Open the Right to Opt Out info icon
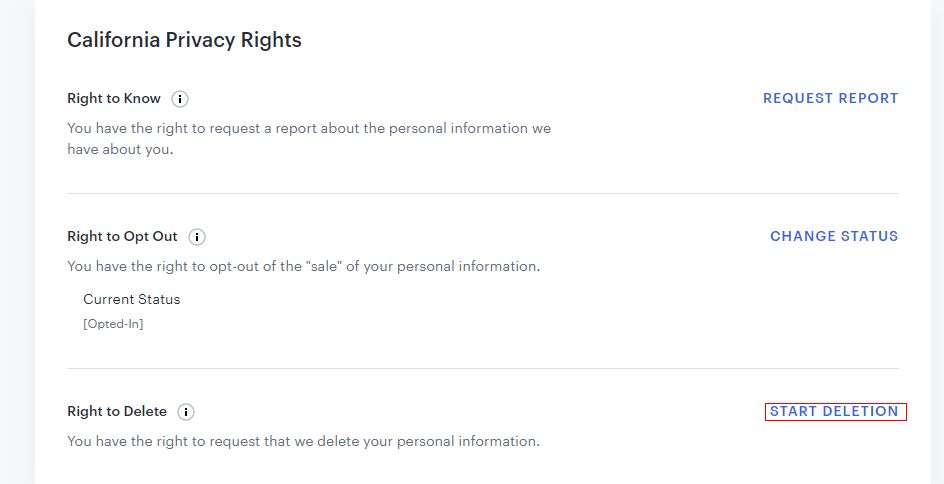 click(197, 237)
